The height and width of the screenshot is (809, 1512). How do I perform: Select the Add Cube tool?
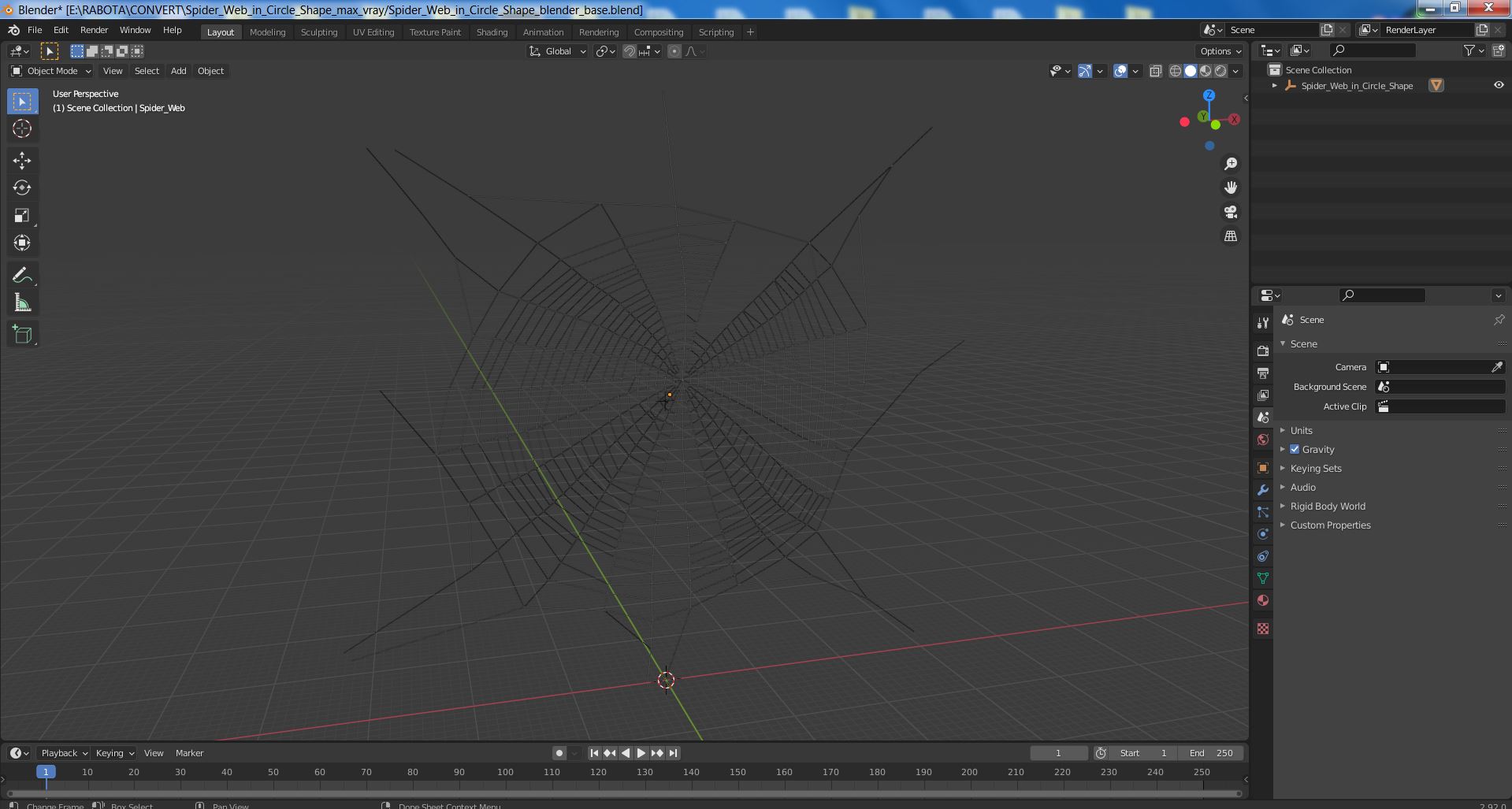click(x=22, y=335)
